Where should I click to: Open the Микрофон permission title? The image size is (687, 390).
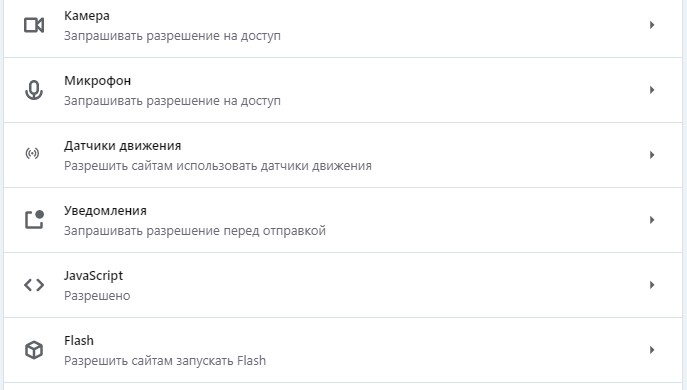97,81
